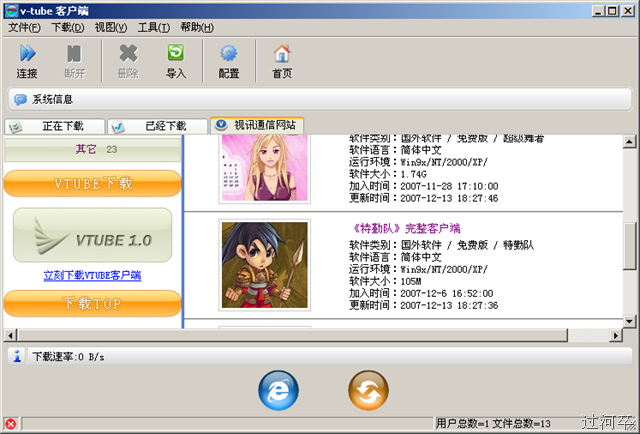The width and height of the screenshot is (640, 434).
Task: Switch to the 已经下载 tab
Action: tap(158, 126)
